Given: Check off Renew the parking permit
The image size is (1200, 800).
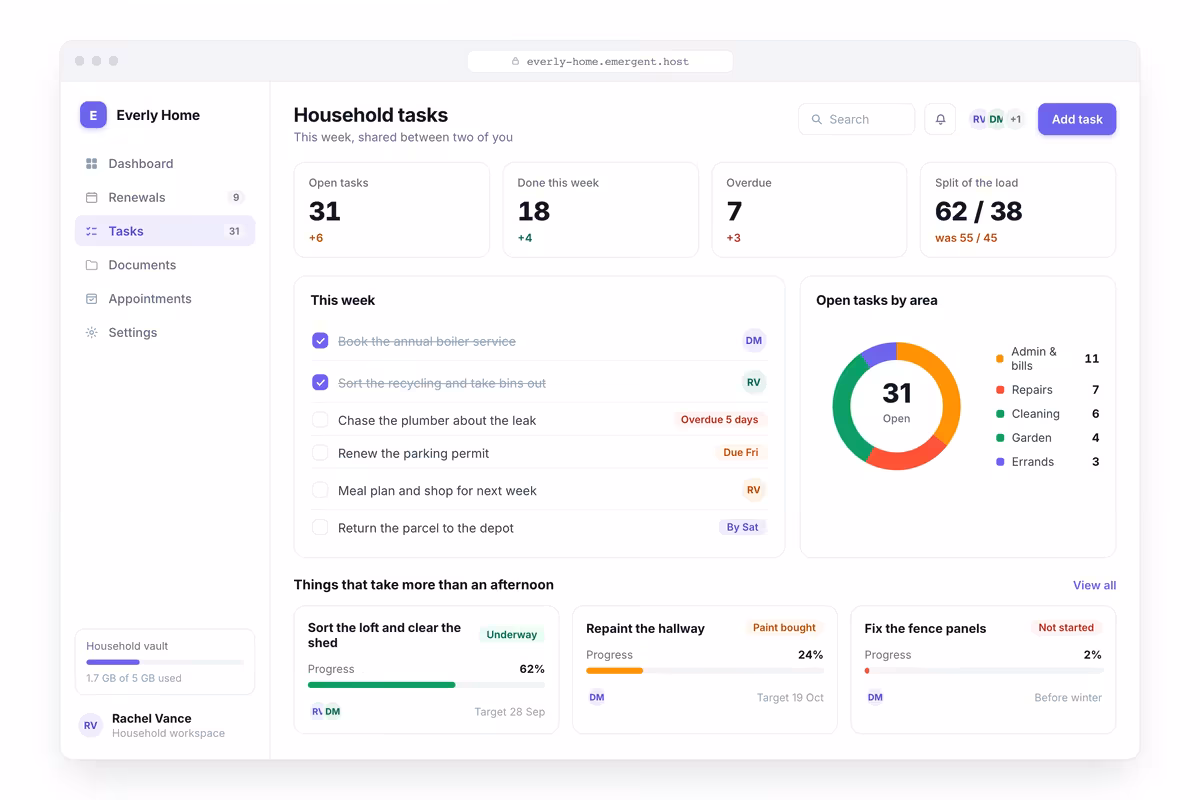Looking at the screenshot, I should click(x=320, y=453).
